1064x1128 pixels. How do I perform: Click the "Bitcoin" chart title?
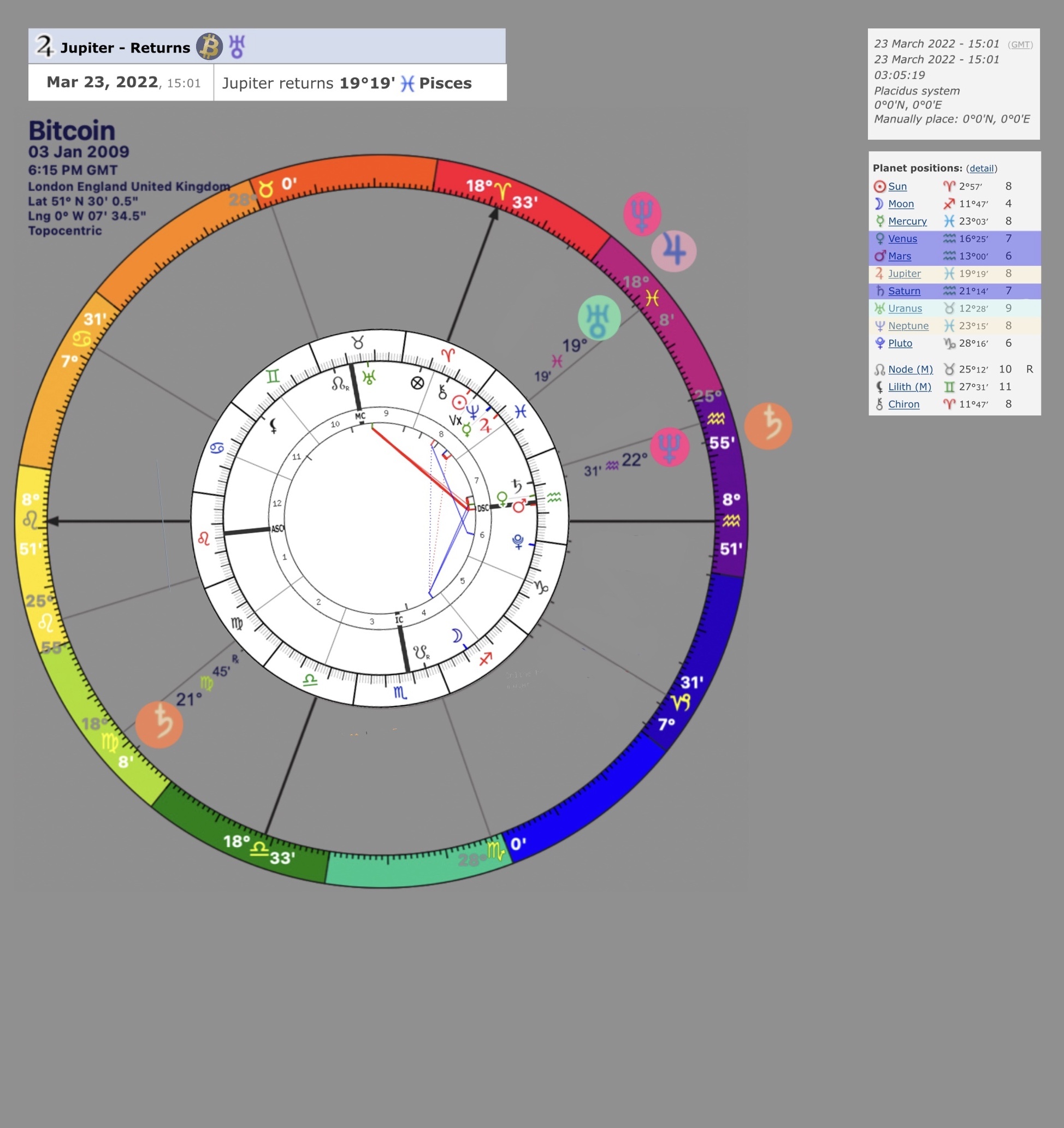pos(72,130)
